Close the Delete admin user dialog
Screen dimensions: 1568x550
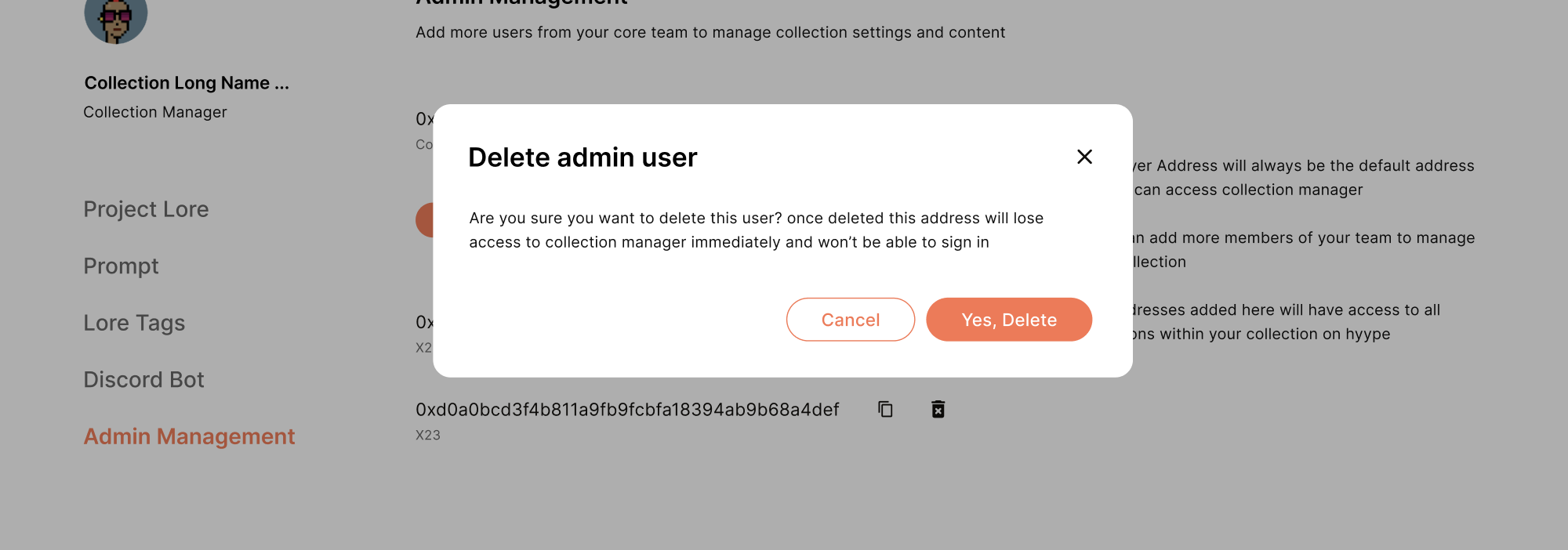[x=1084, y=157]
